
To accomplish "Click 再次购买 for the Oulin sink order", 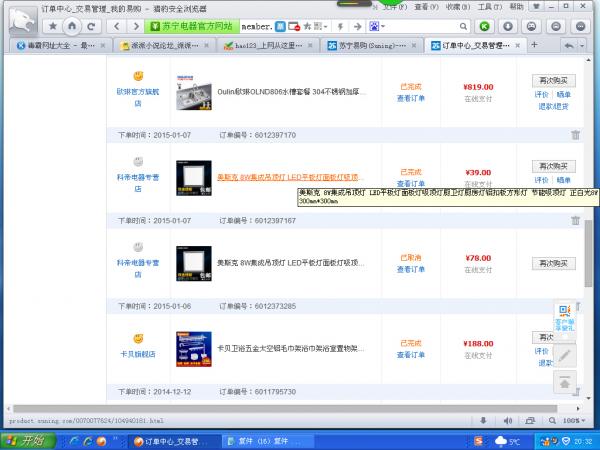I will coord(553,81).
